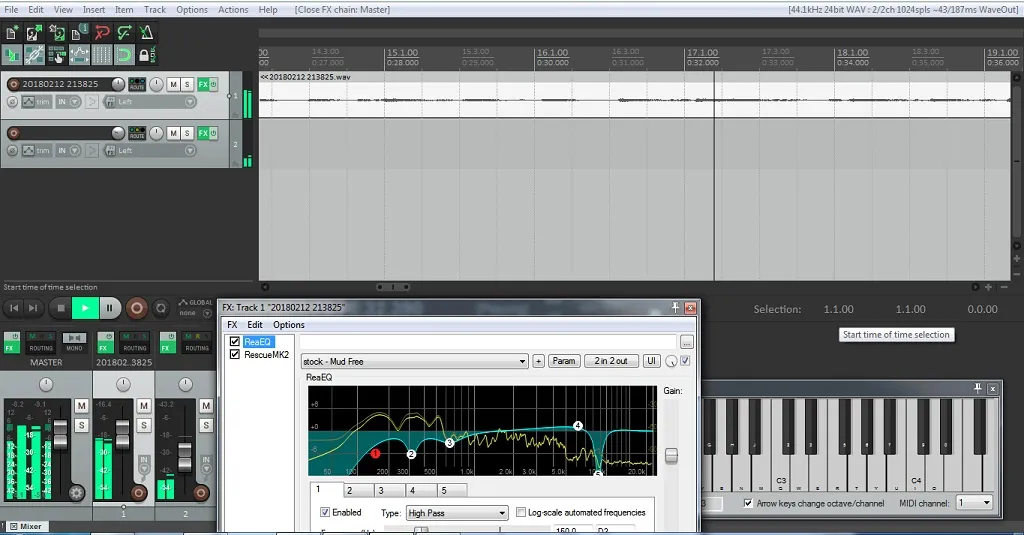The height and width of the screenshot is (535, 1024).
Task: Toggle ripple editing icon
Action: [x=57, y=56]
